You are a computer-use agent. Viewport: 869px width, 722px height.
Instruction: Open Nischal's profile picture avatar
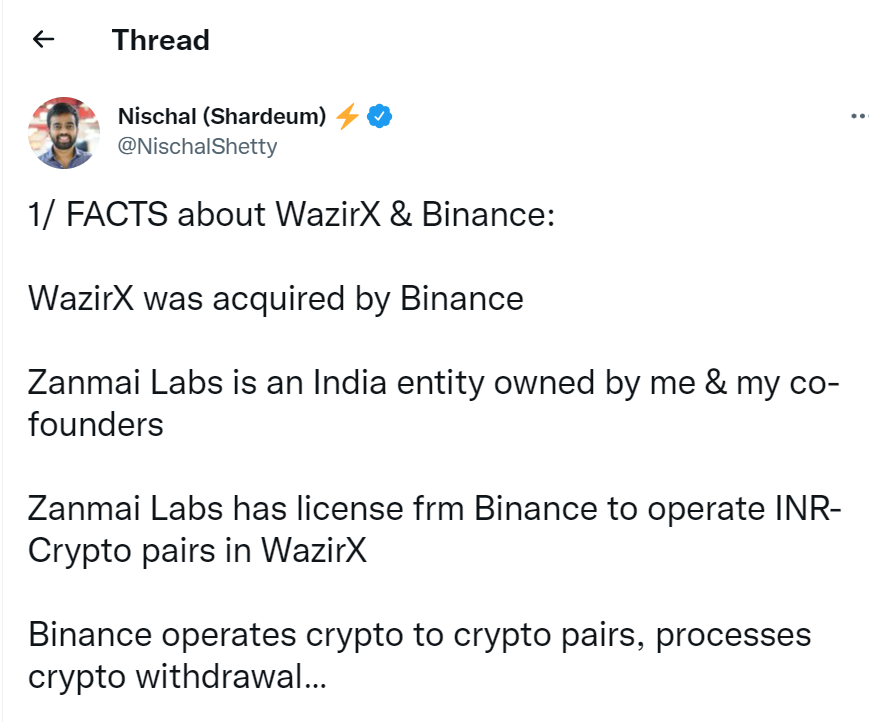tap(64, 133)
